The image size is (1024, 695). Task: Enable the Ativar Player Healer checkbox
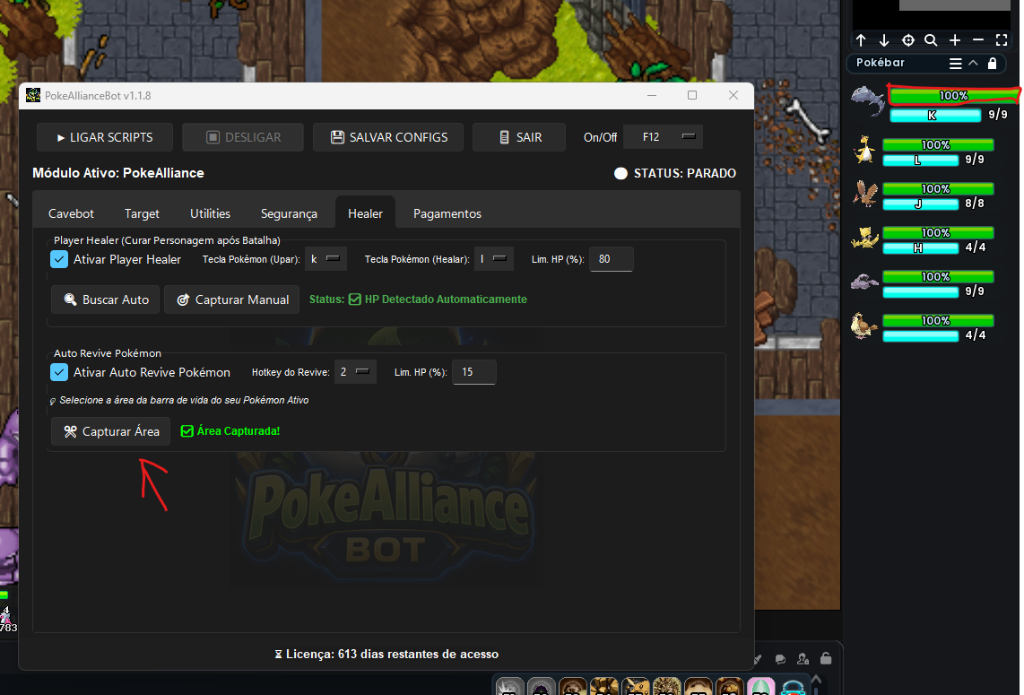[59, 259]
